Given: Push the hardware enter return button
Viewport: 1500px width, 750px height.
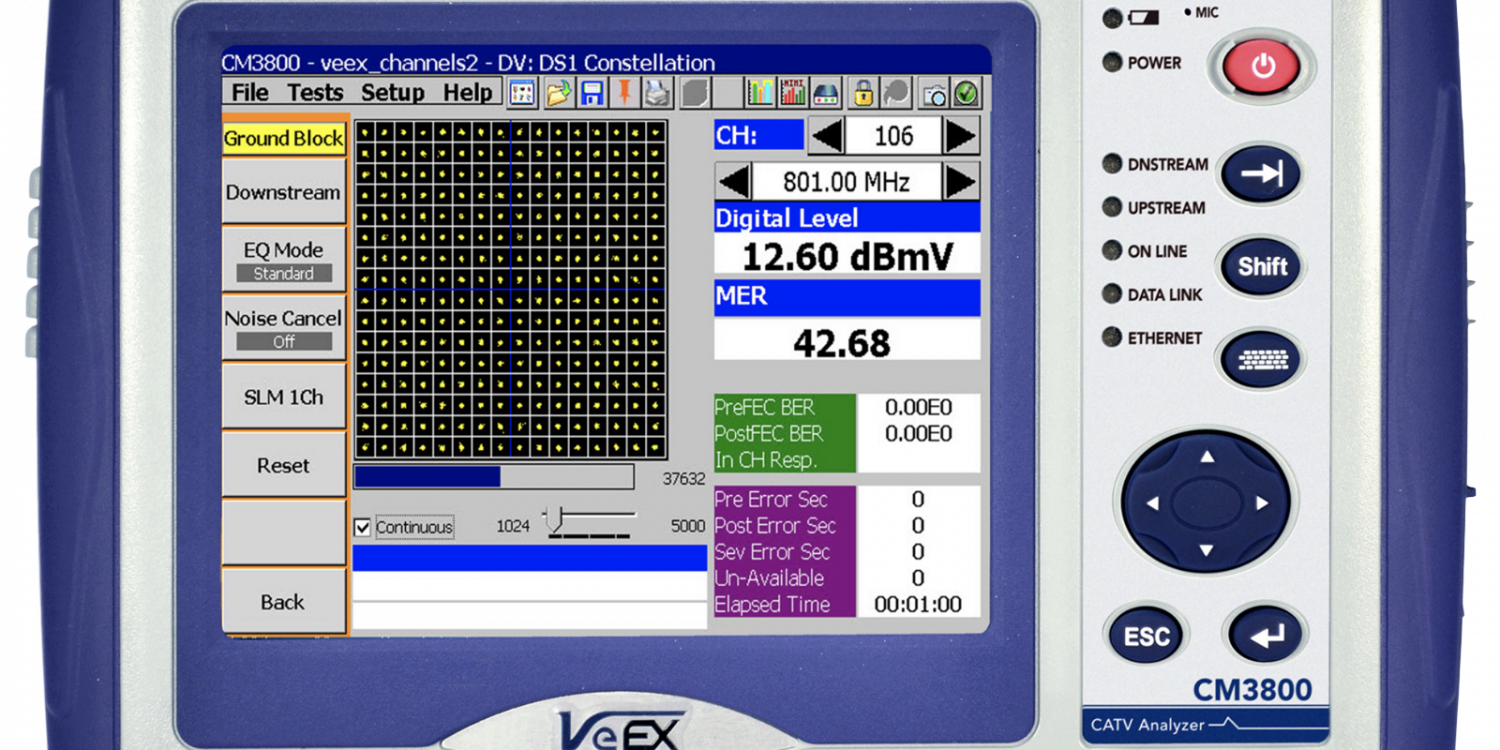Looking at the screenshot, I should pos(1266,634).
